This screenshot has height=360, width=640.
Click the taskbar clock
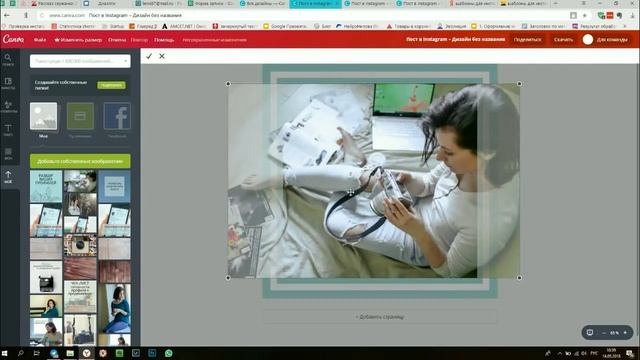point(611,353)
